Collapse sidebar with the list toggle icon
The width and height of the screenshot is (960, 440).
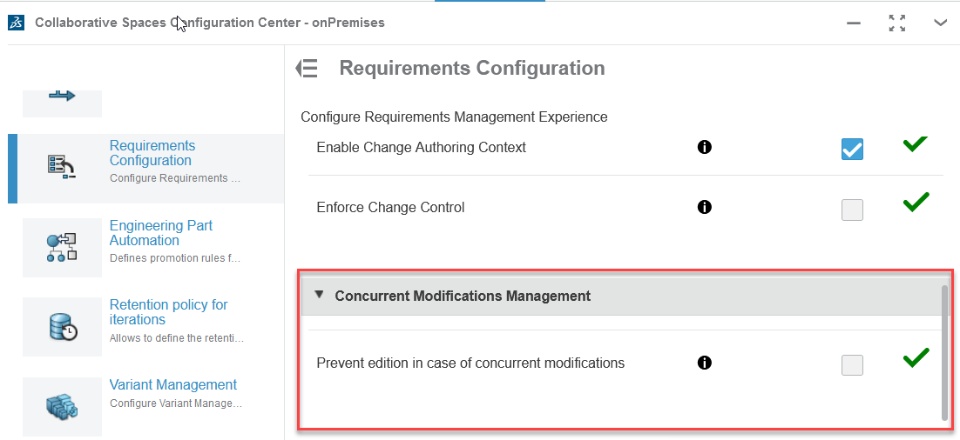(307, 68)
